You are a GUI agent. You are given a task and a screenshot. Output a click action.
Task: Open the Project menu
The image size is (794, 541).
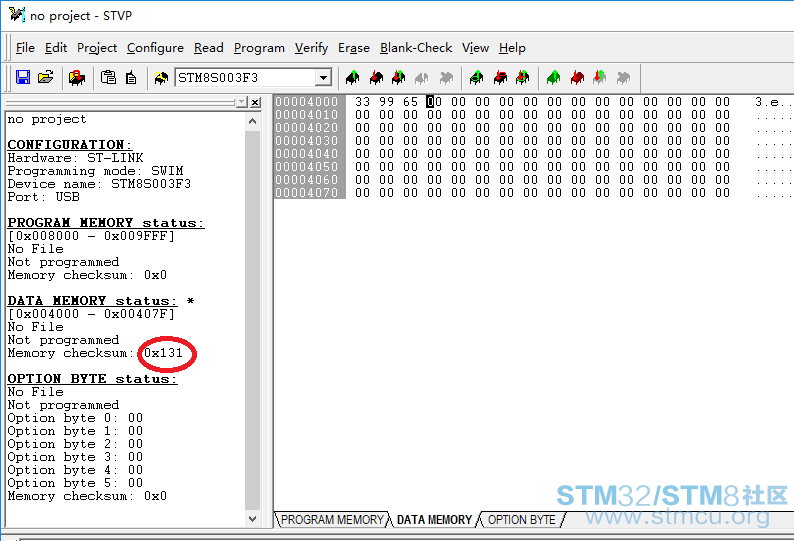coord(97,48)
